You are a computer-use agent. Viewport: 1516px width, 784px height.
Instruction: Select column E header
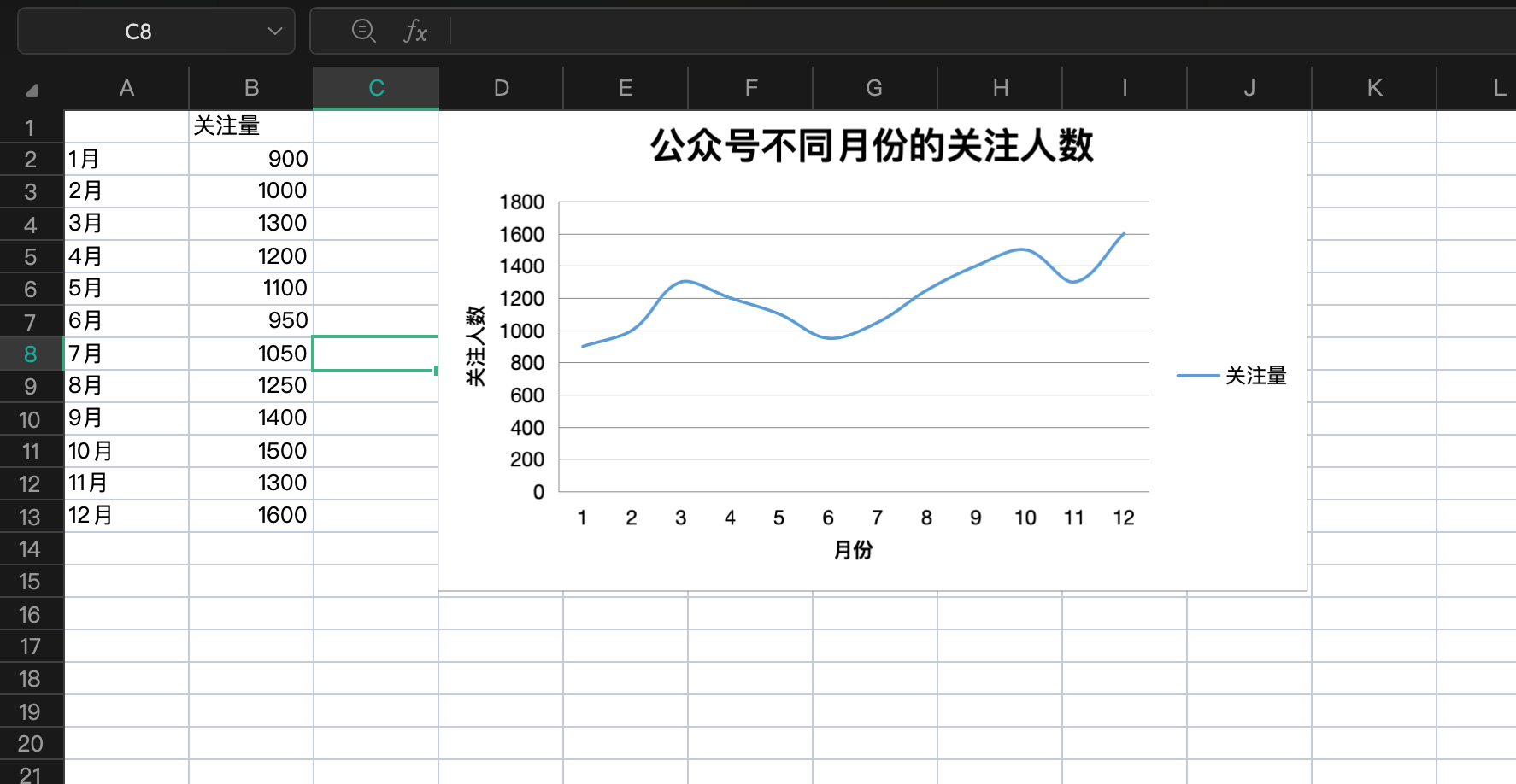(x=626, y=88)
